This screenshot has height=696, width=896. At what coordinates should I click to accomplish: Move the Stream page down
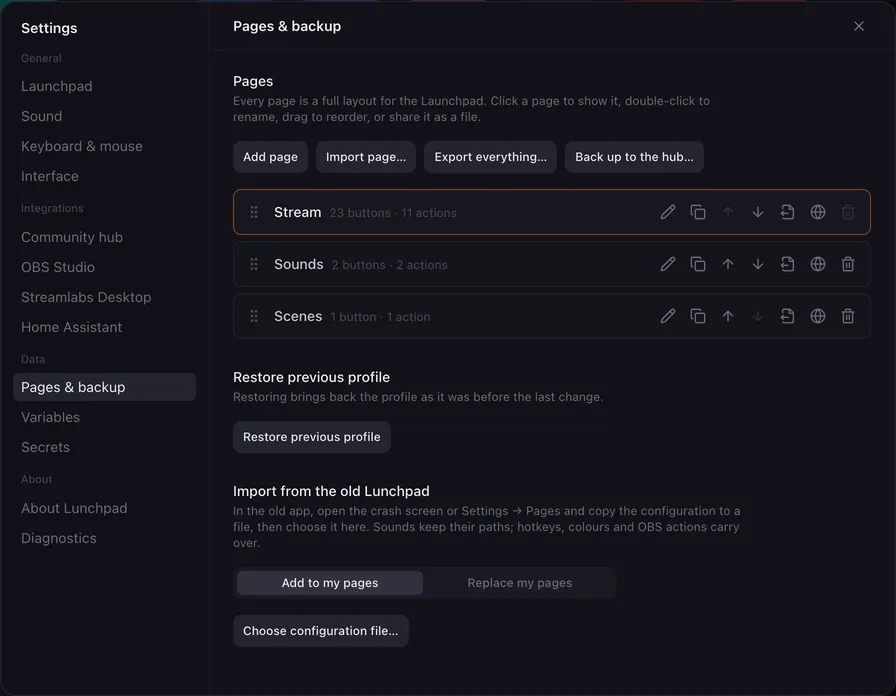tap(758, 212)
